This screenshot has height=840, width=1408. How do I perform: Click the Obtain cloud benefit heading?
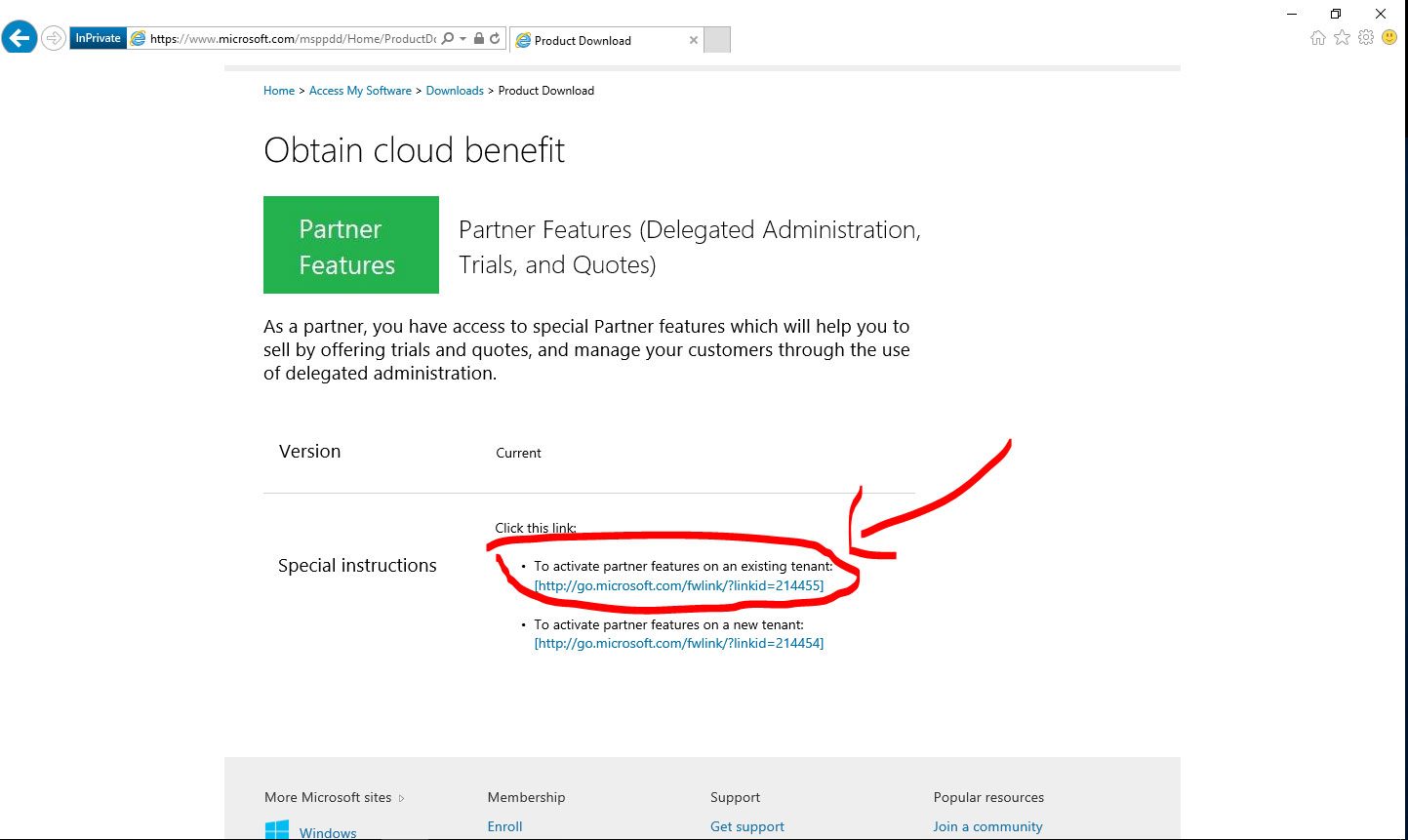pyautogui.click(x=415, y=150)
